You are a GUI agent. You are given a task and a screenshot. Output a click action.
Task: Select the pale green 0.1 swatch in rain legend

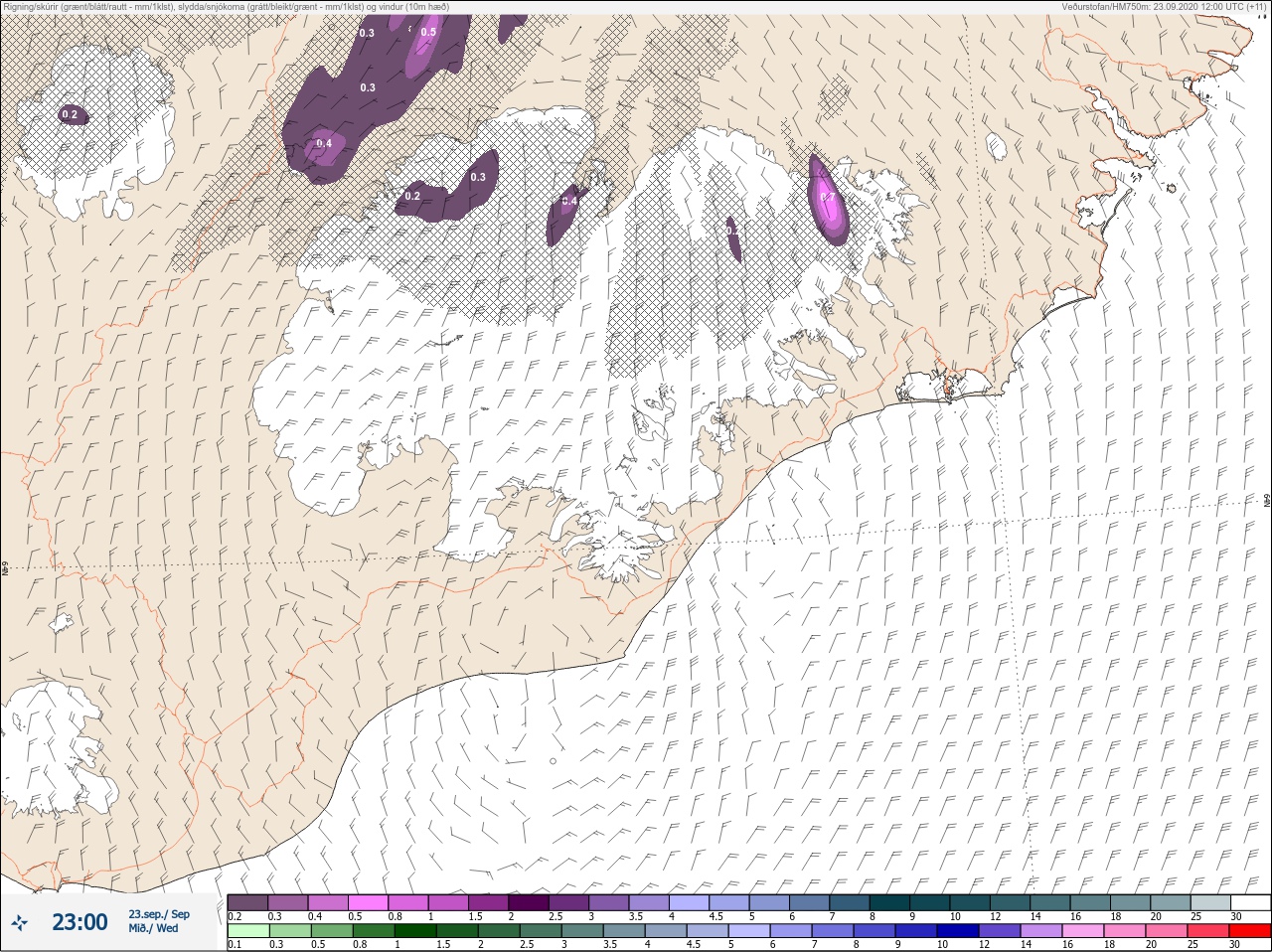(x=247, y=931)
